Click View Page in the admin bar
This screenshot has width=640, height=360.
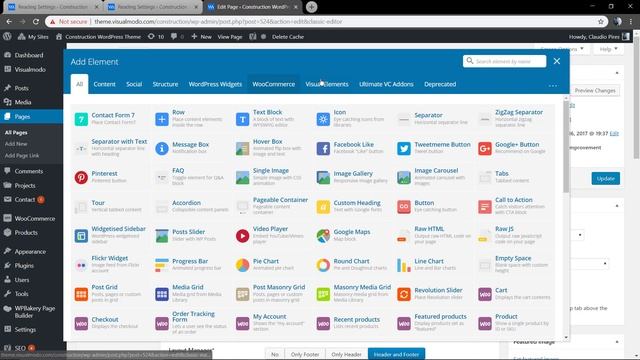point(230,37)
